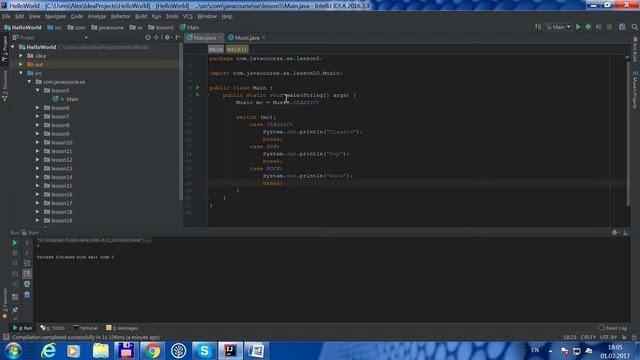
Task: Rerun Main from the Run panel
Action: point(15,243)
